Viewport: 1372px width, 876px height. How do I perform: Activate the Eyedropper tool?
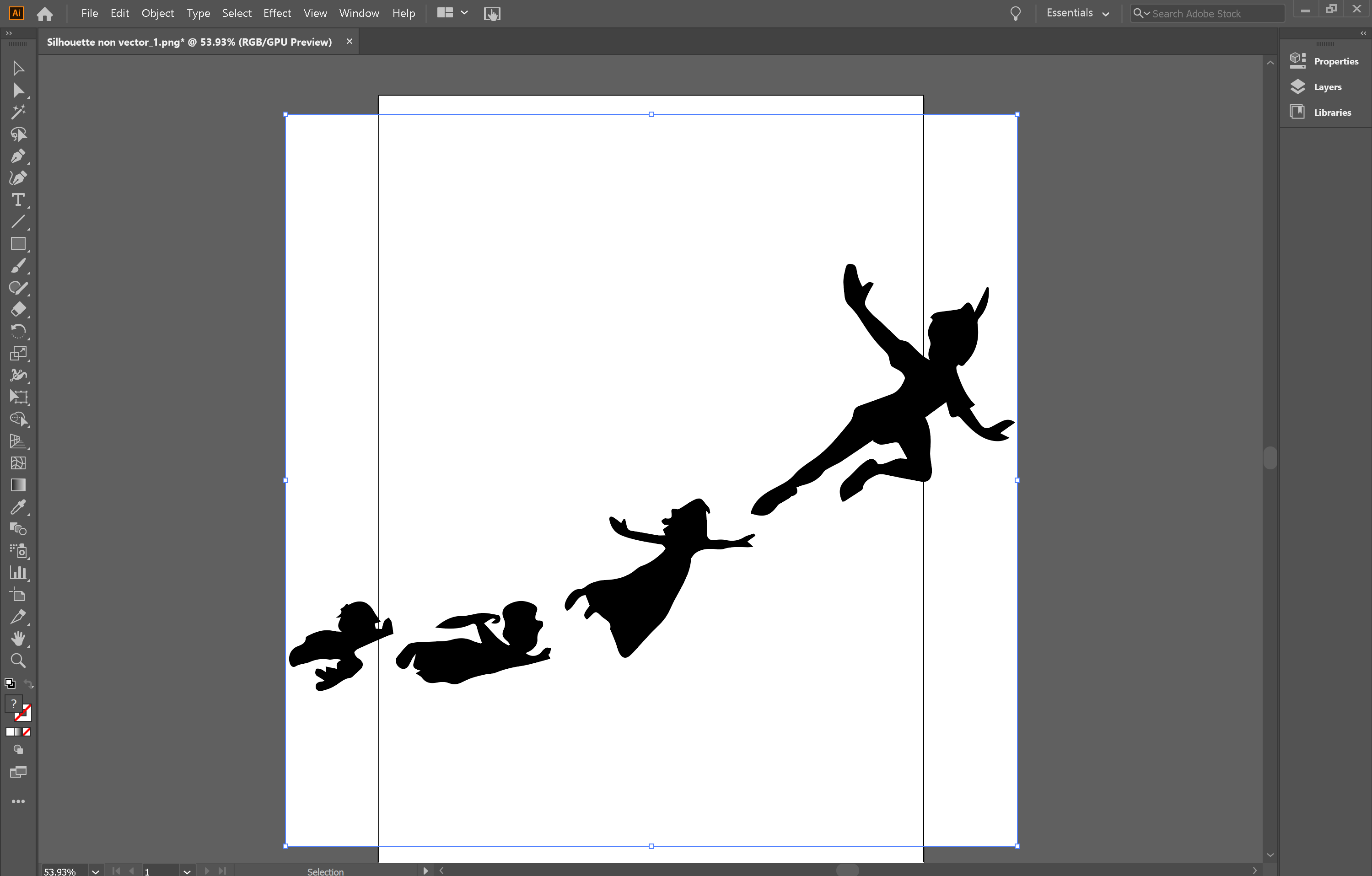(x=18, y=507)
